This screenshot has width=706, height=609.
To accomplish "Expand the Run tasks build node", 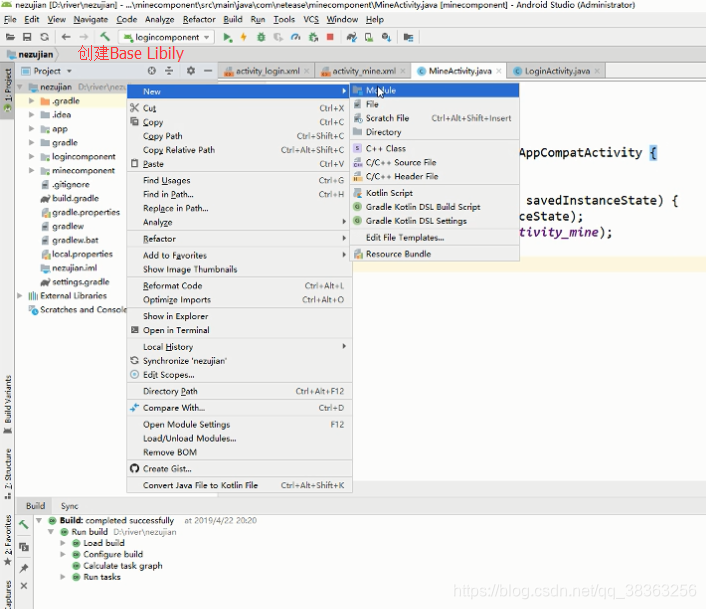I will (x=63, y=577).
